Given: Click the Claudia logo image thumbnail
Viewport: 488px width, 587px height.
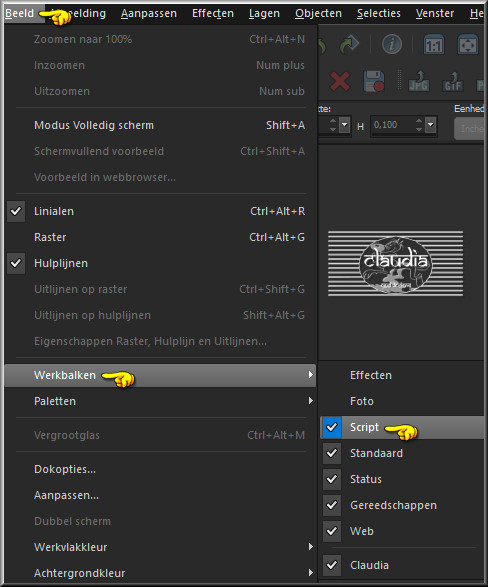Looking at the screenshot, I should [x=396, y=264].
